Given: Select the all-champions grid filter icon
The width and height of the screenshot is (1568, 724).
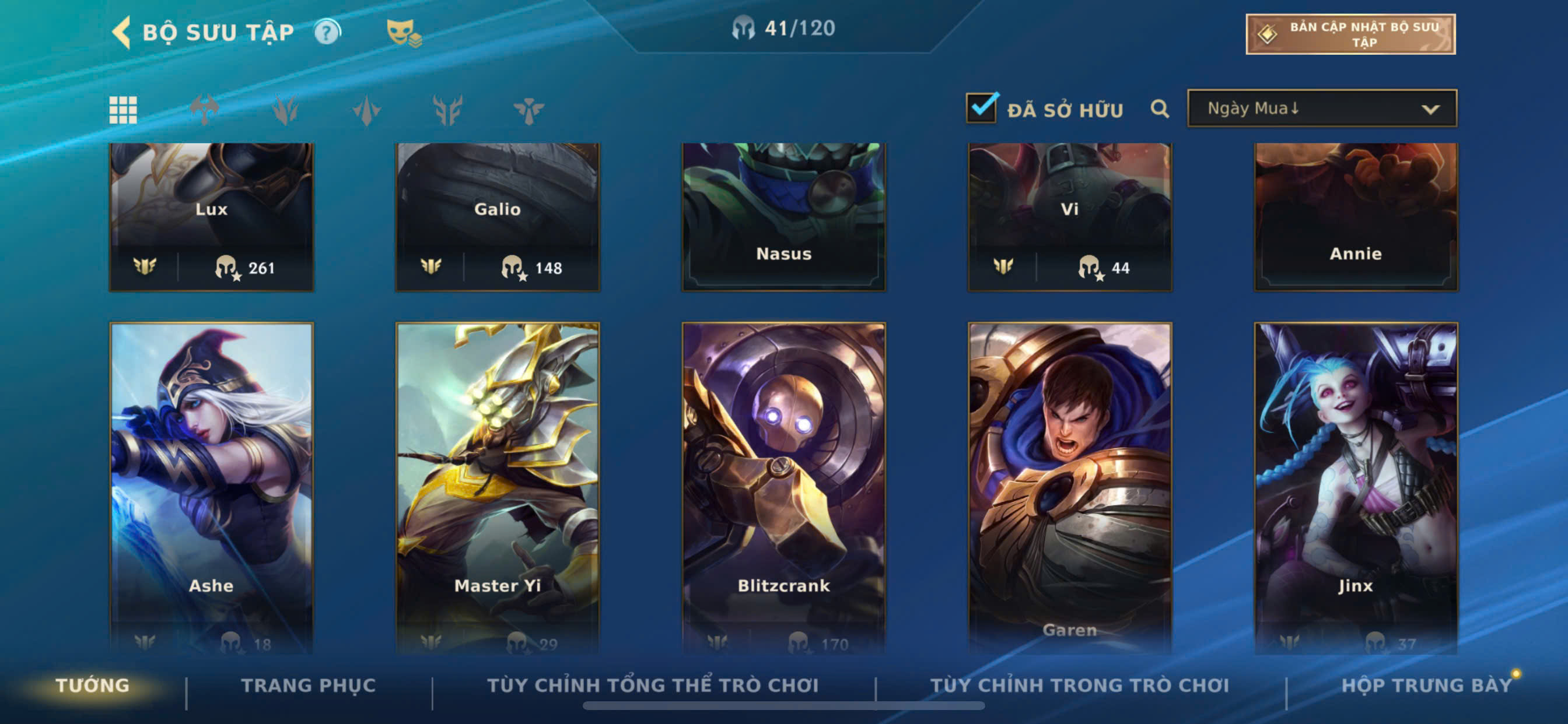Looking at the screenshot, I should [123, 110].
